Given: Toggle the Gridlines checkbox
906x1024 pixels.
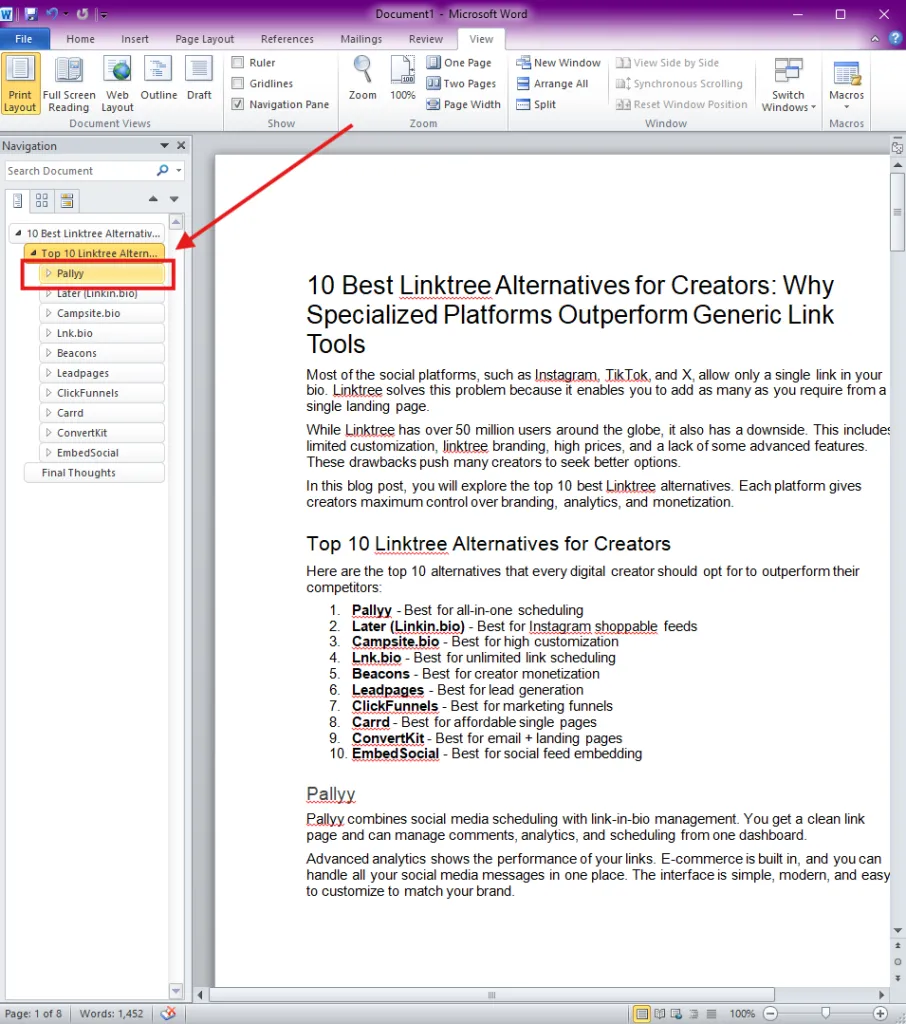Looking at the screenshot, I should click(238, 84).
